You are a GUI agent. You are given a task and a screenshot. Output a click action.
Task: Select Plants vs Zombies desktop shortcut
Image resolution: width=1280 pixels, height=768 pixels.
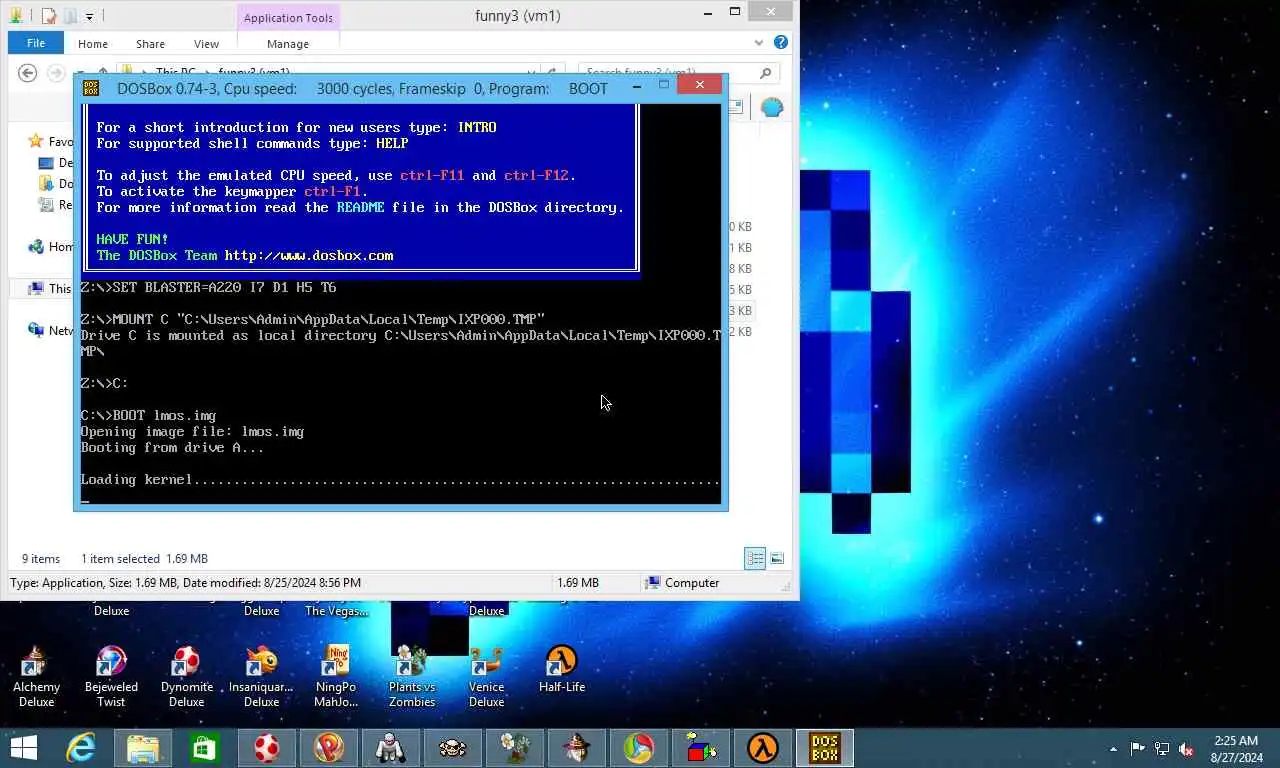coord(412,676)
